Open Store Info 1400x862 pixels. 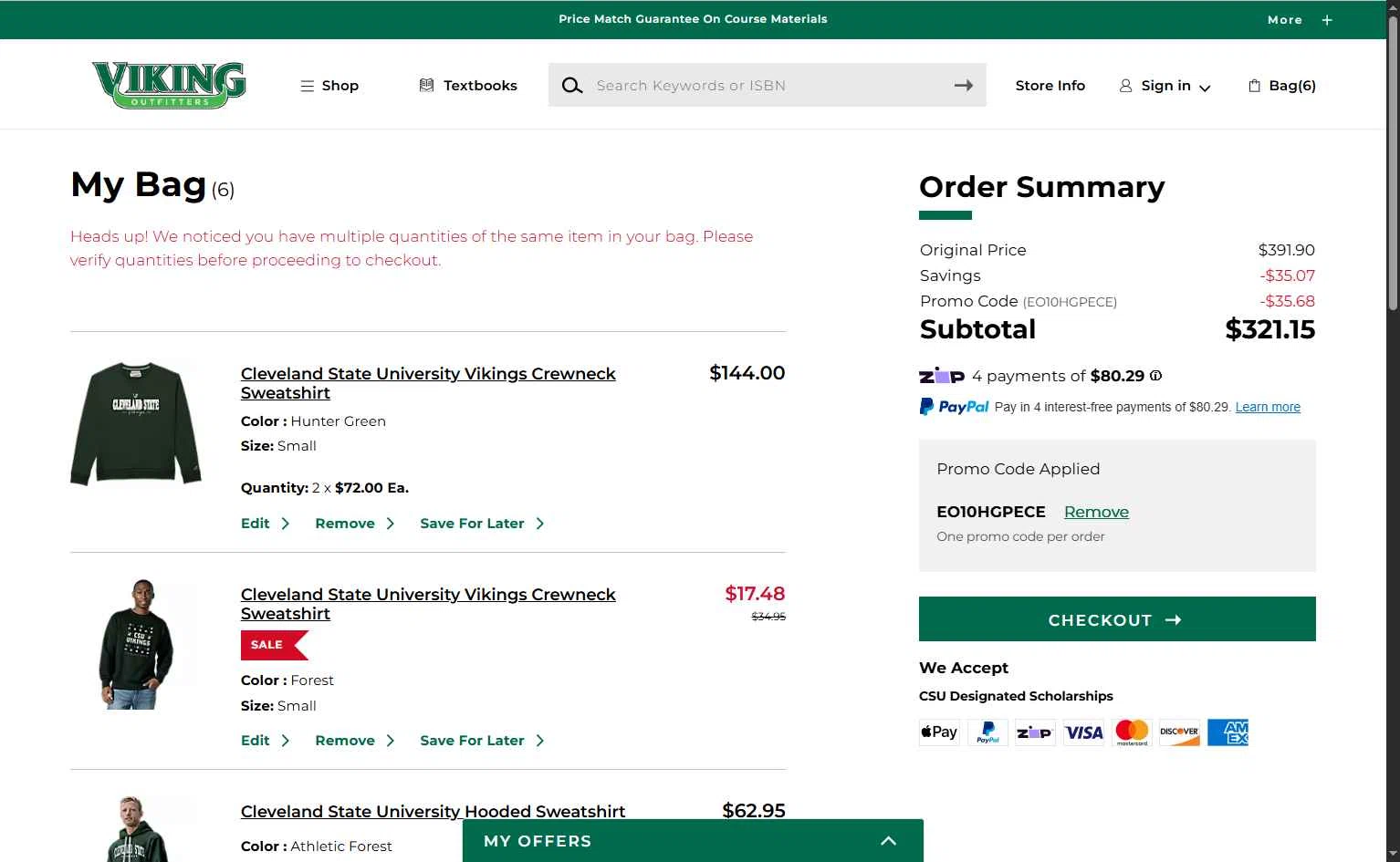point(1050,86)
